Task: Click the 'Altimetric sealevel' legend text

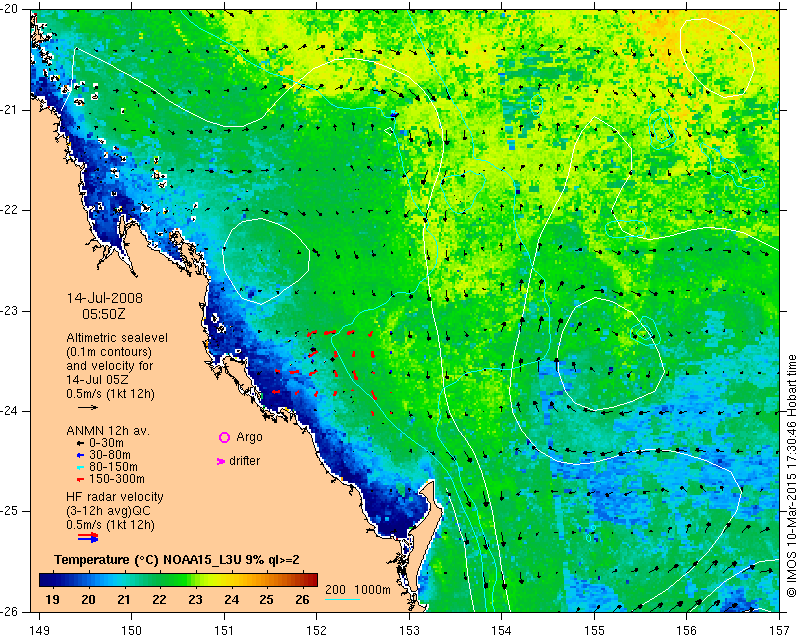Action: (117, 338)
